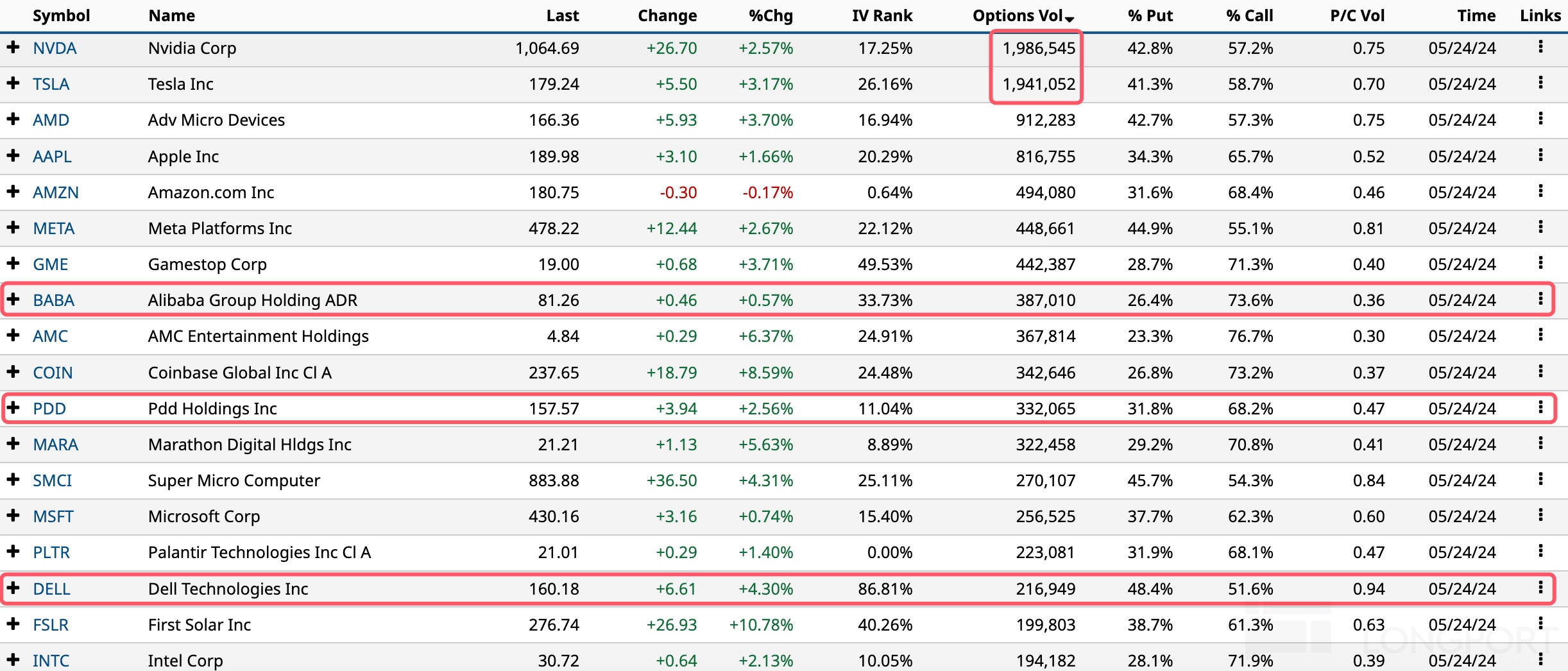Image resolution: width=1568 pixels, height=671 pixels.
Task: Sort table by IV Rank header
Action: click(x=882, y=16)
